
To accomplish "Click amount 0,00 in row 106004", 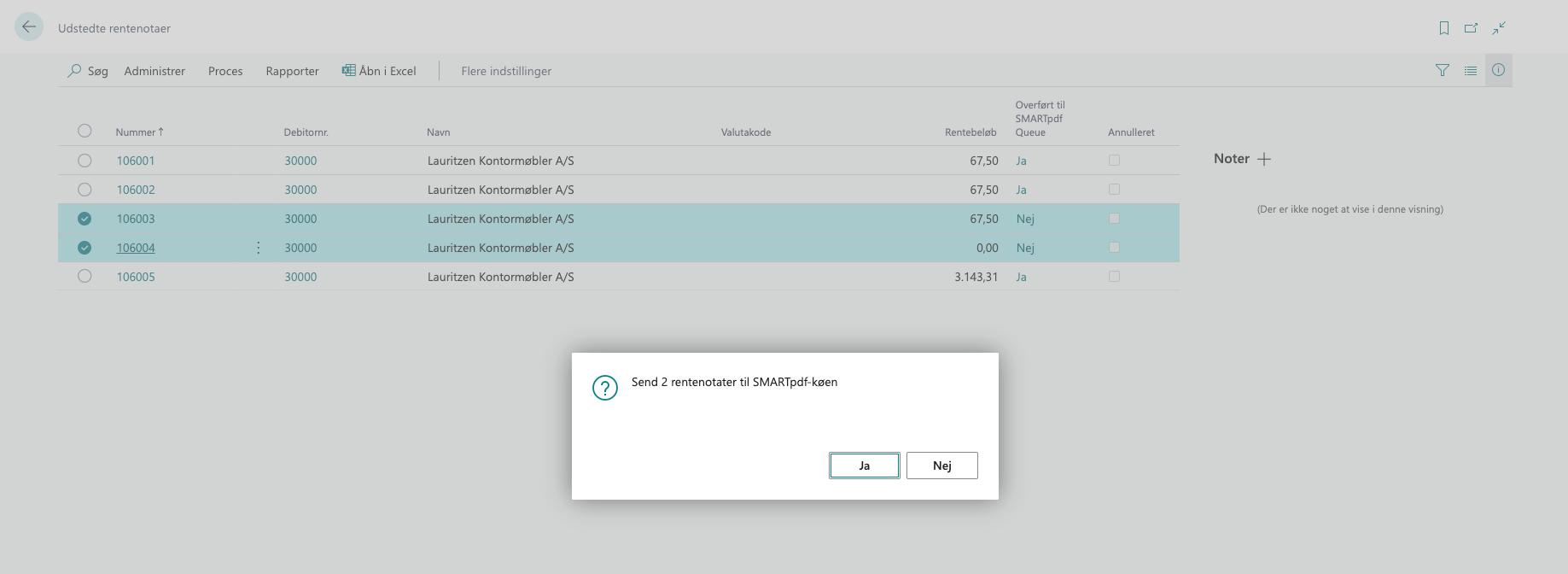I will [x=988, y=248].
